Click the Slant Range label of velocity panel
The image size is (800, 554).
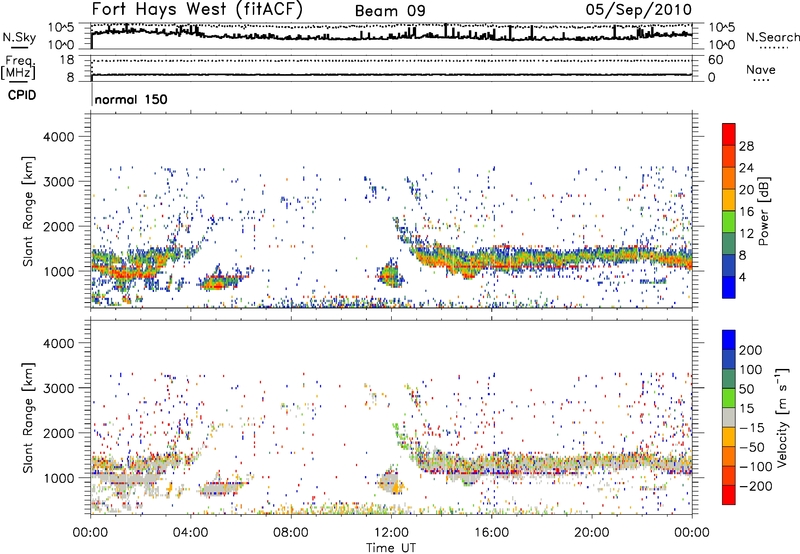(28, 418)
